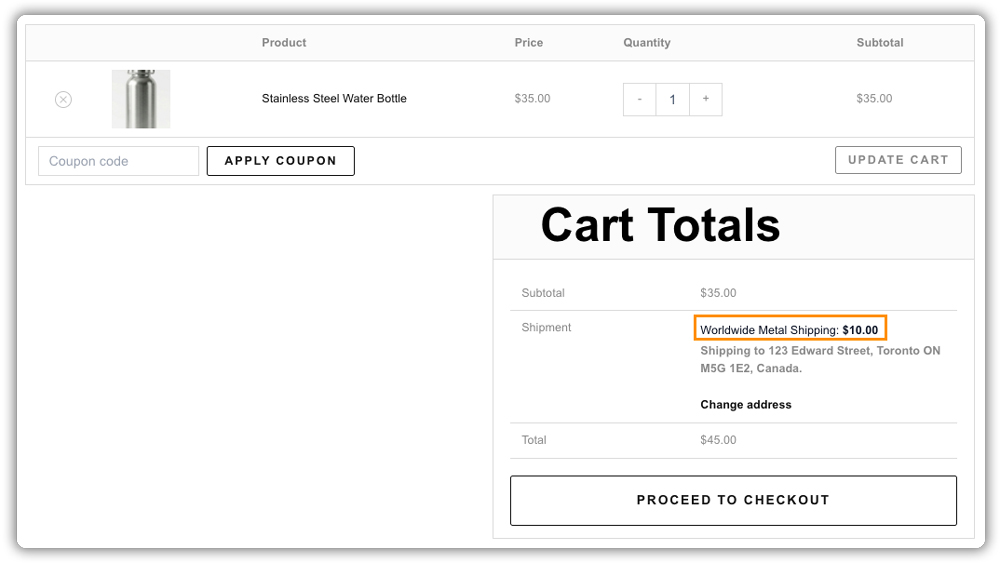Click the $45.00 total amount
This screenshot has height=563, width=1000.
[x=718, y=440]
